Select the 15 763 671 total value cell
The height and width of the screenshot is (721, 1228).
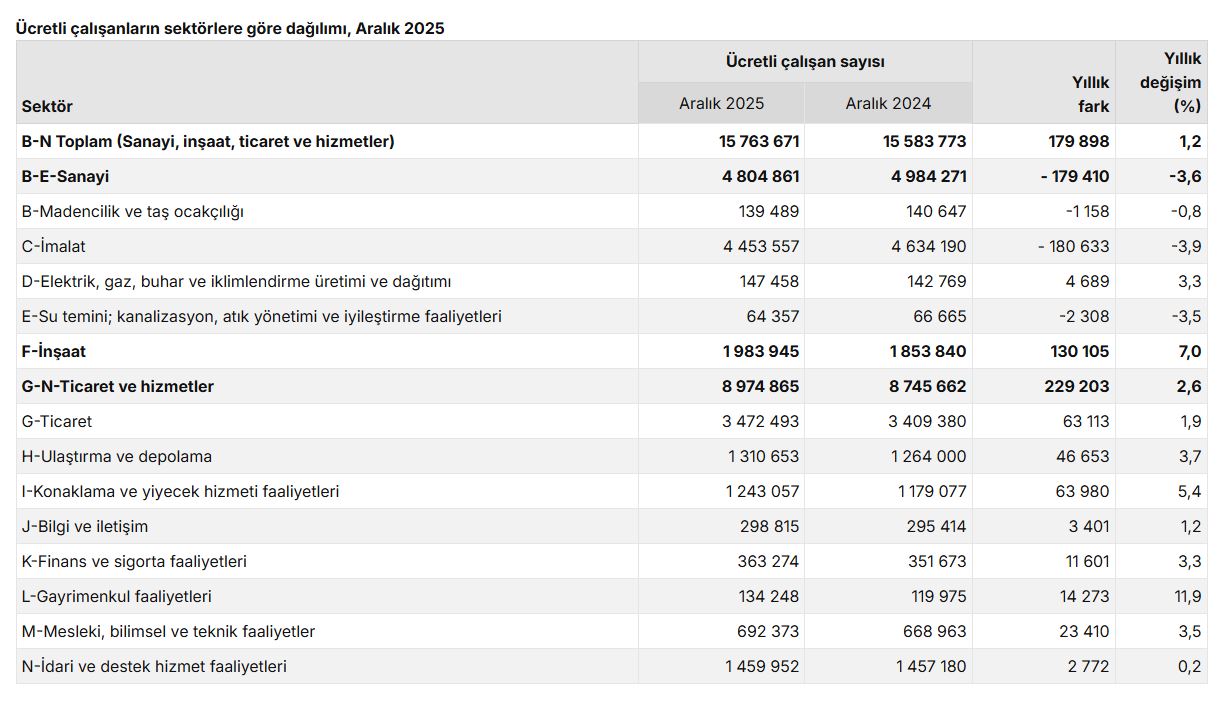click(759, 141)
